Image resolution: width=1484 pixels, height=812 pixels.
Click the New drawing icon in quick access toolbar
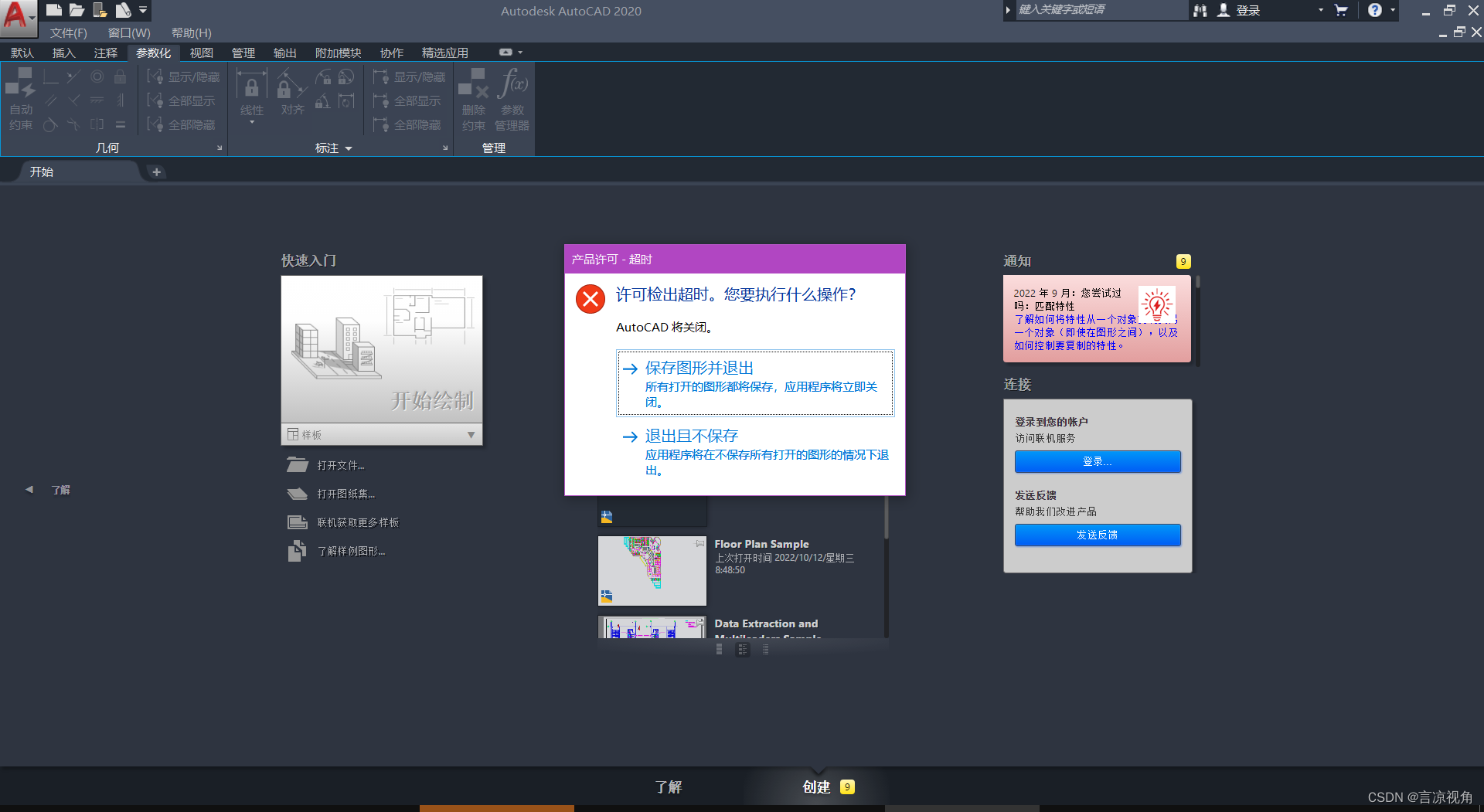point(53,10)
